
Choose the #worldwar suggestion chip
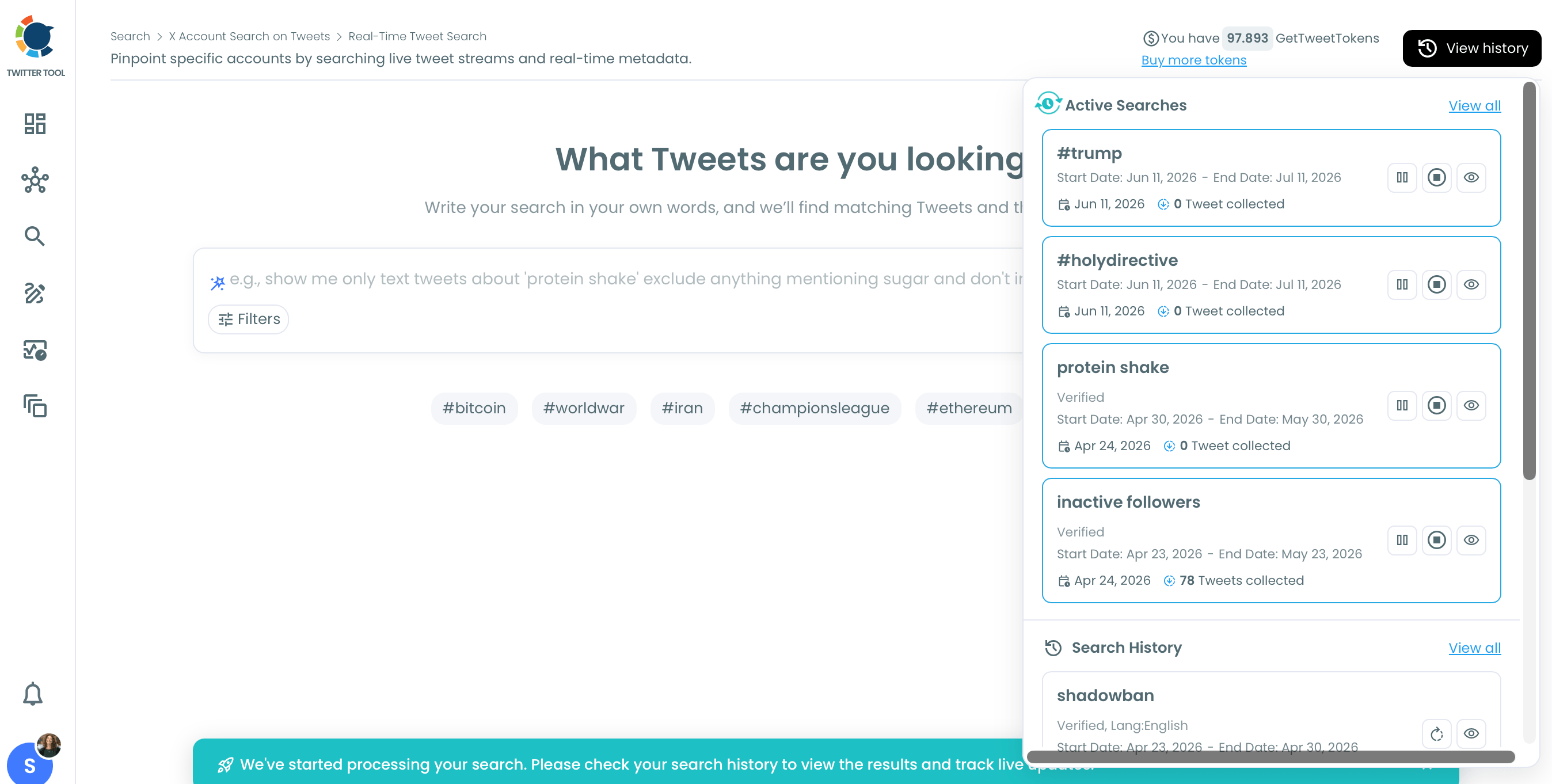584,408
